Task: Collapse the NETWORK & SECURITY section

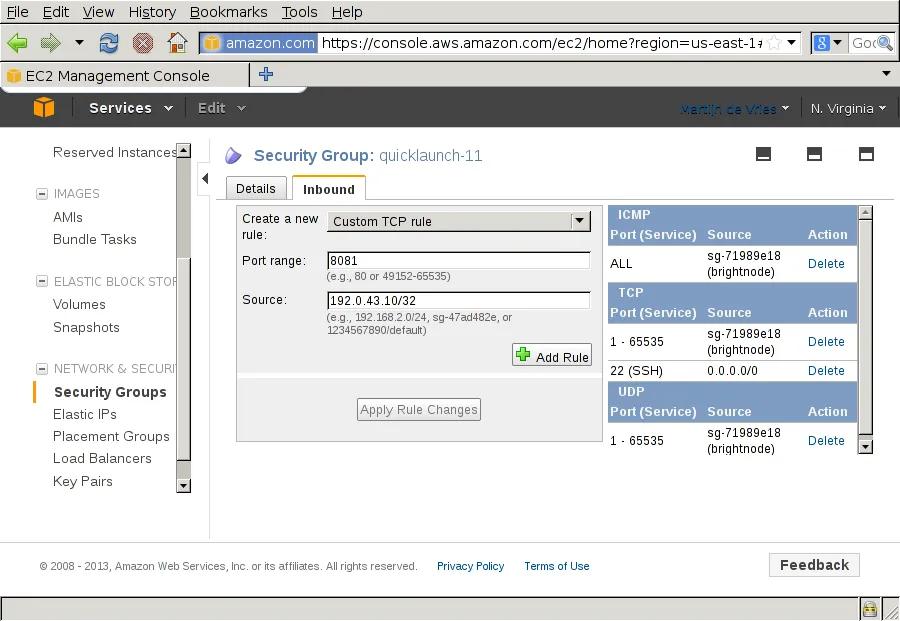Action: pos(42,368)
